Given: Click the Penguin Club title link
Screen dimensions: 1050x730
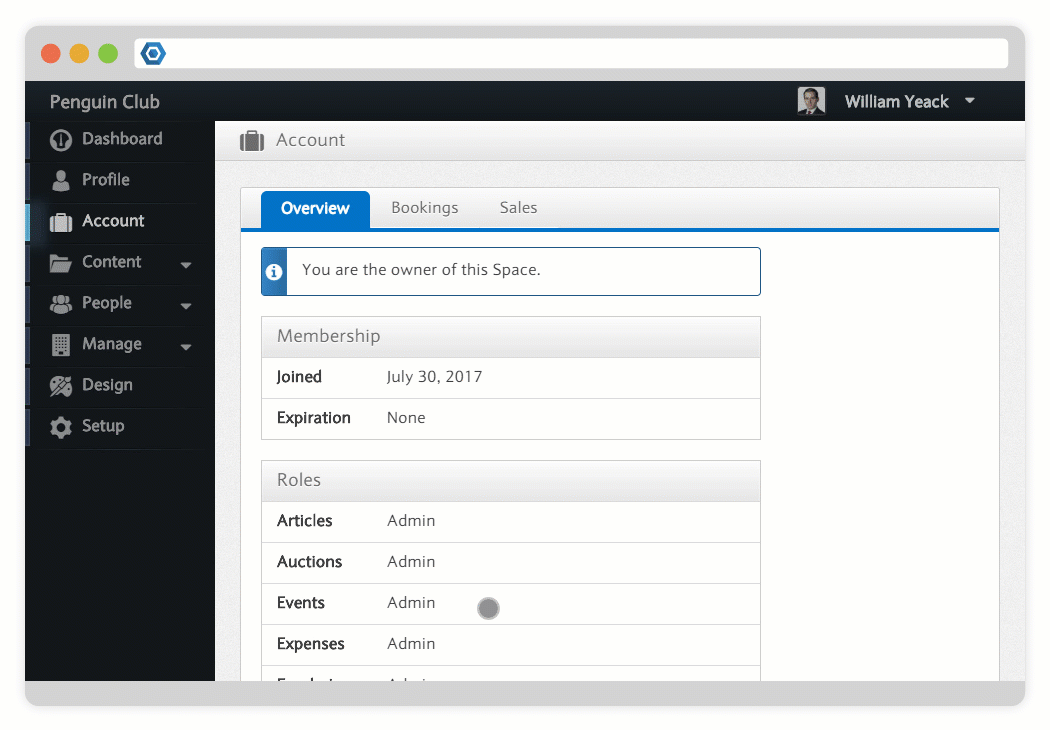Looking at the screenshot, I should click(104, 102).
